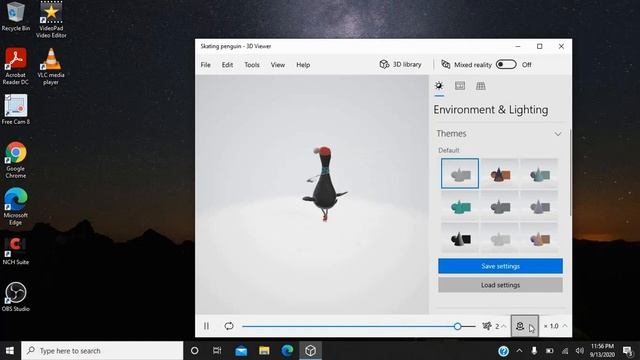Open the Edit menu
The height and width of the screenshot is (360, 640).
click(227, 65)
